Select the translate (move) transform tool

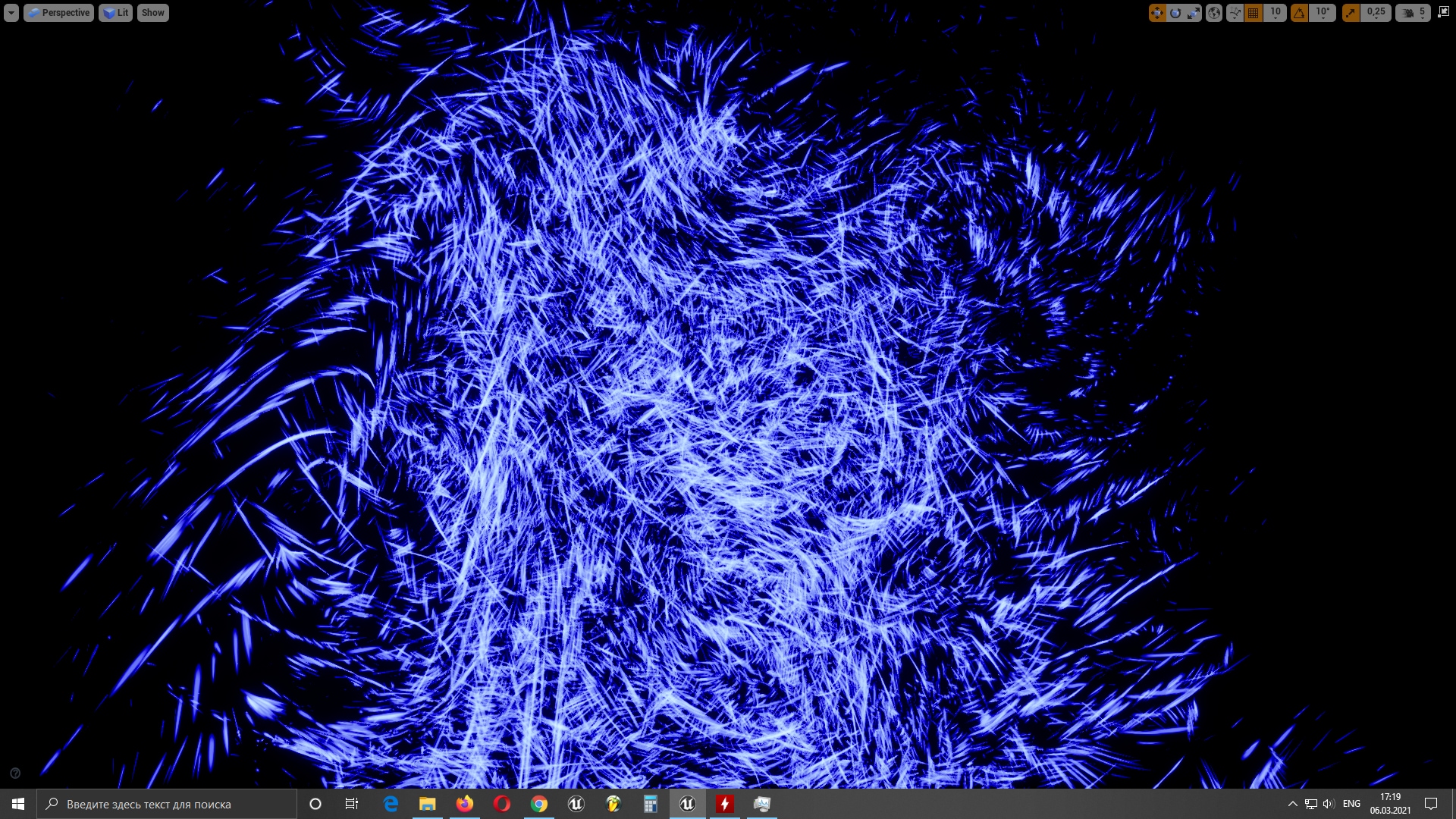click(x=1156, y=13)
